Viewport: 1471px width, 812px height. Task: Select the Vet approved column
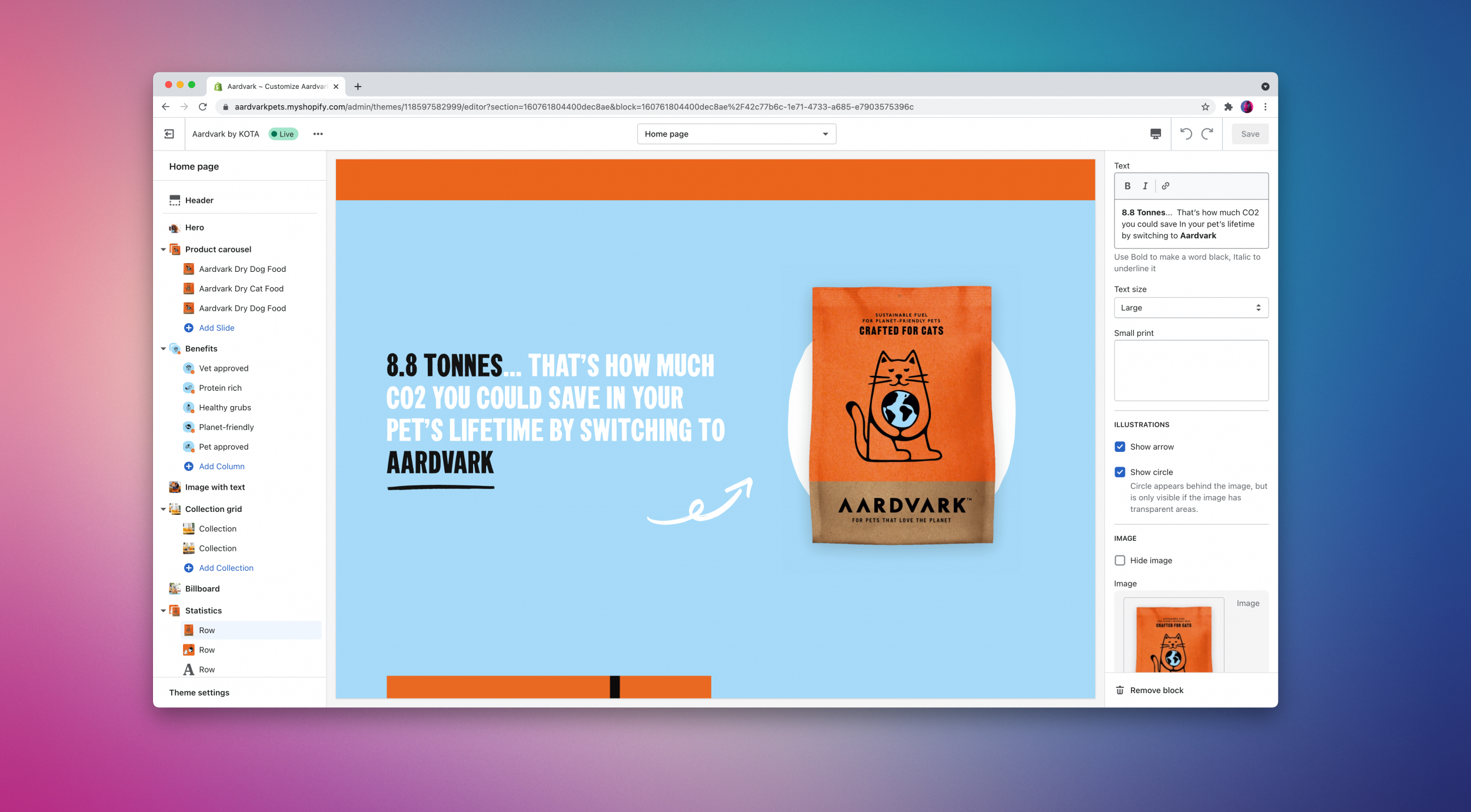(x=224, y=368)
